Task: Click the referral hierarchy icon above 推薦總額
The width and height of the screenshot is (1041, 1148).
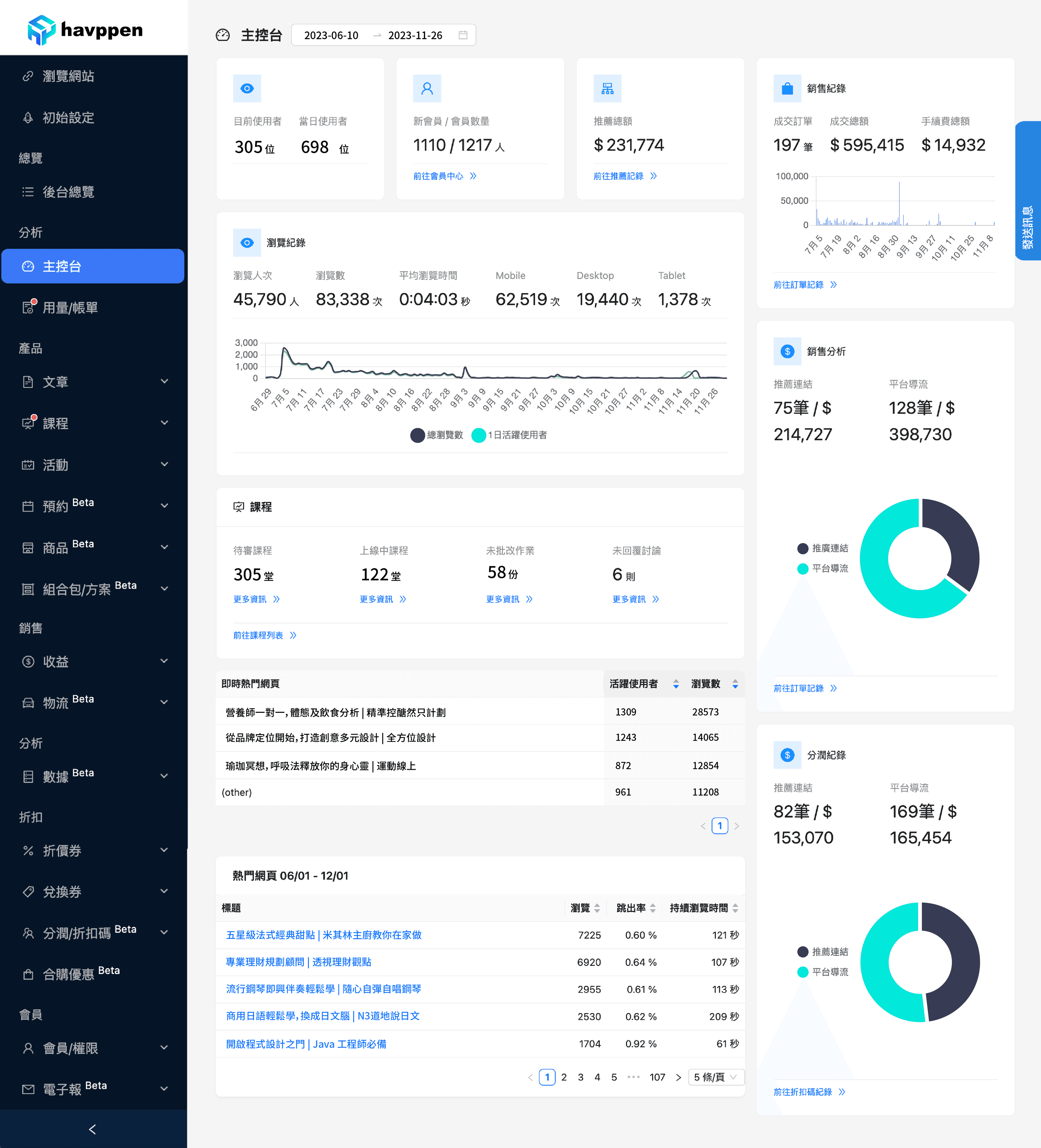Action: point(607,89)
